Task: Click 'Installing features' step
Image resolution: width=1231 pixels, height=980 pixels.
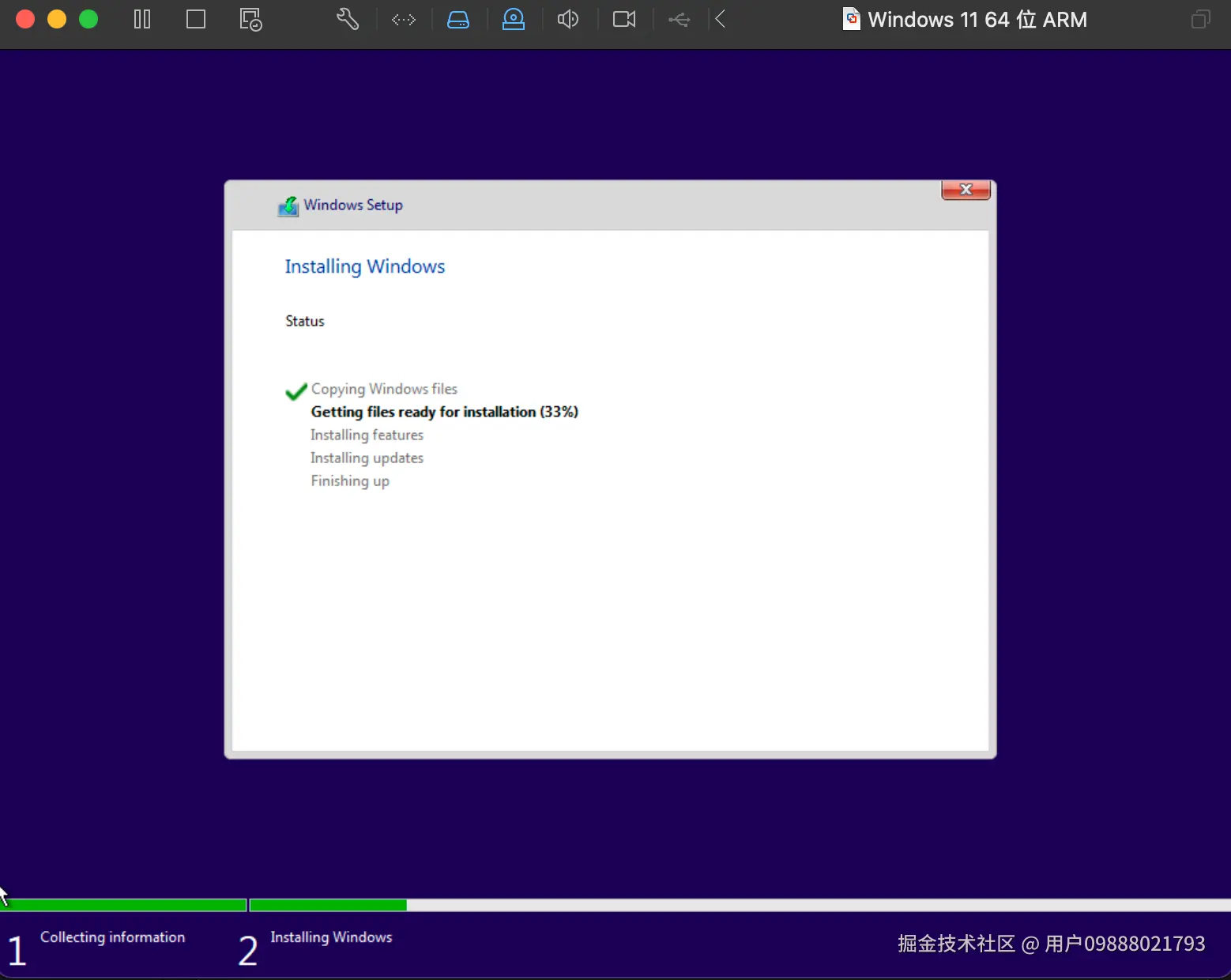Action: click(x=367, y=435)
